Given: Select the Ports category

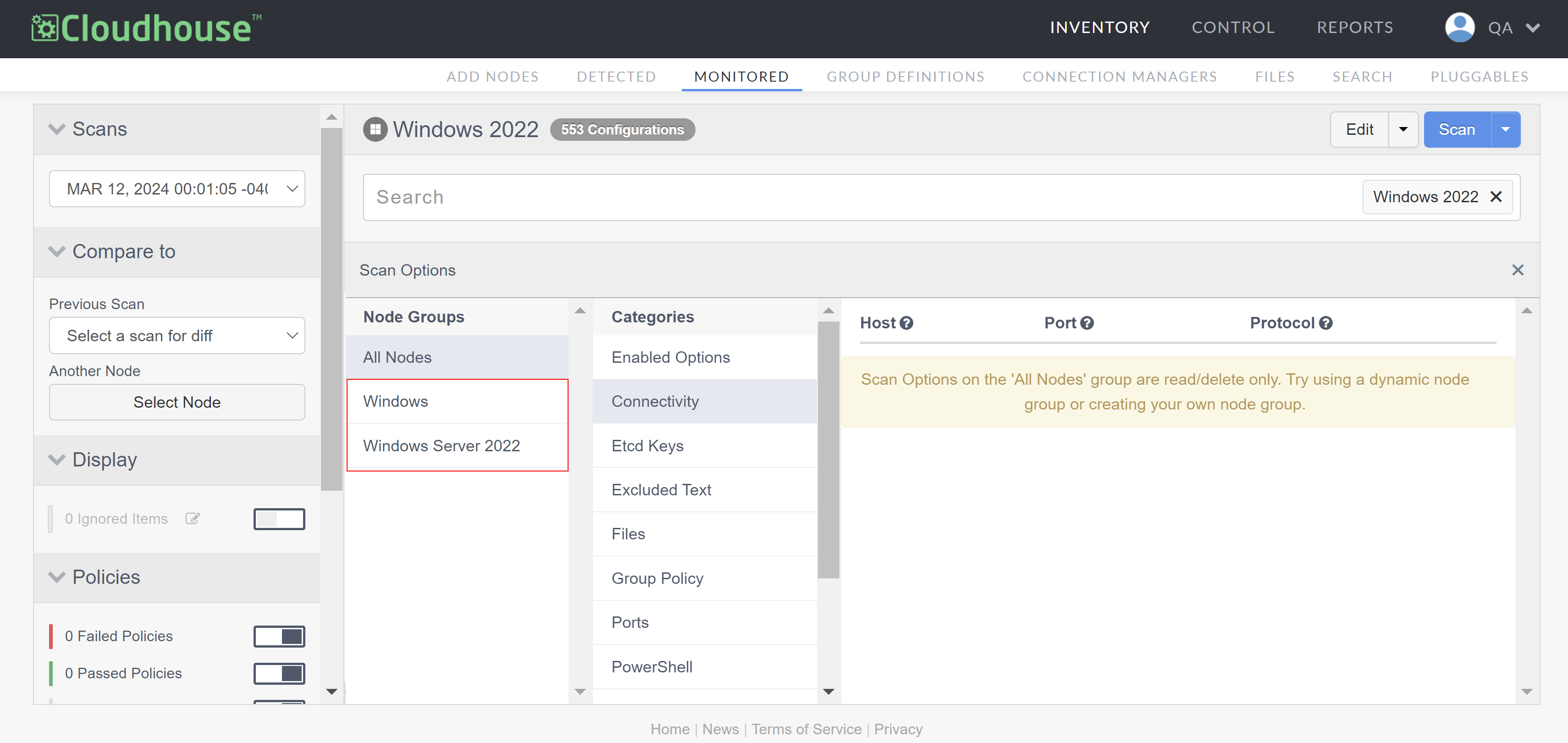Looking at the screenshot, I should 705,622.
